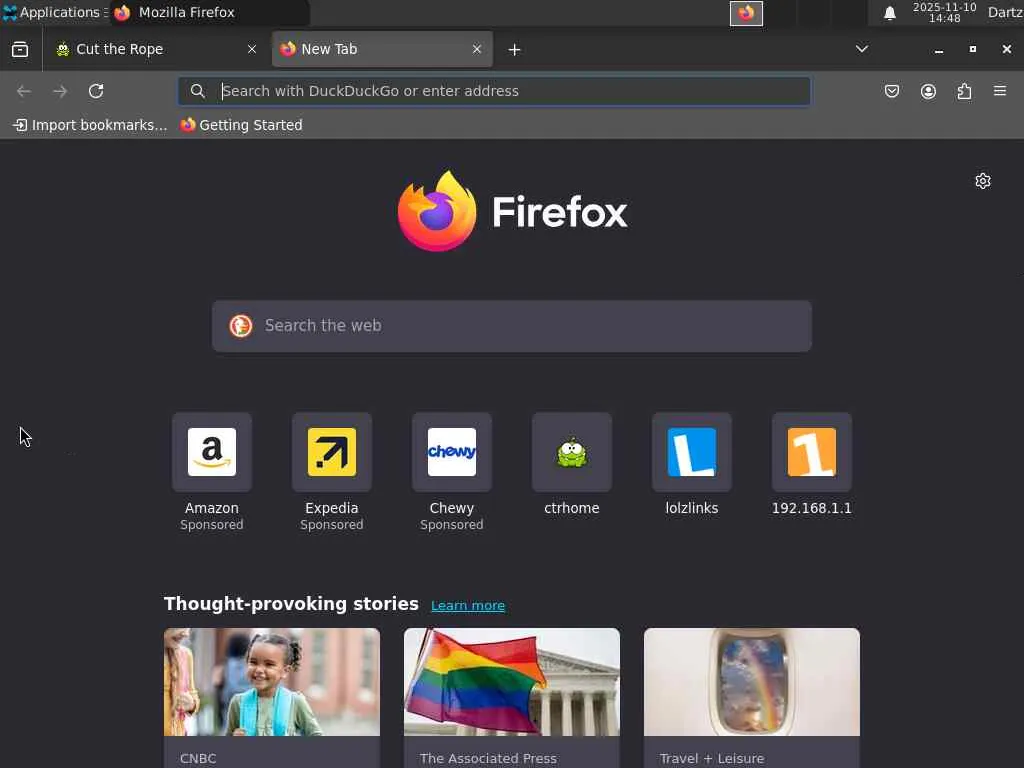Go back with the back arrow
The height and width of the screenshot is (768, 1024).
click(24, 91)
